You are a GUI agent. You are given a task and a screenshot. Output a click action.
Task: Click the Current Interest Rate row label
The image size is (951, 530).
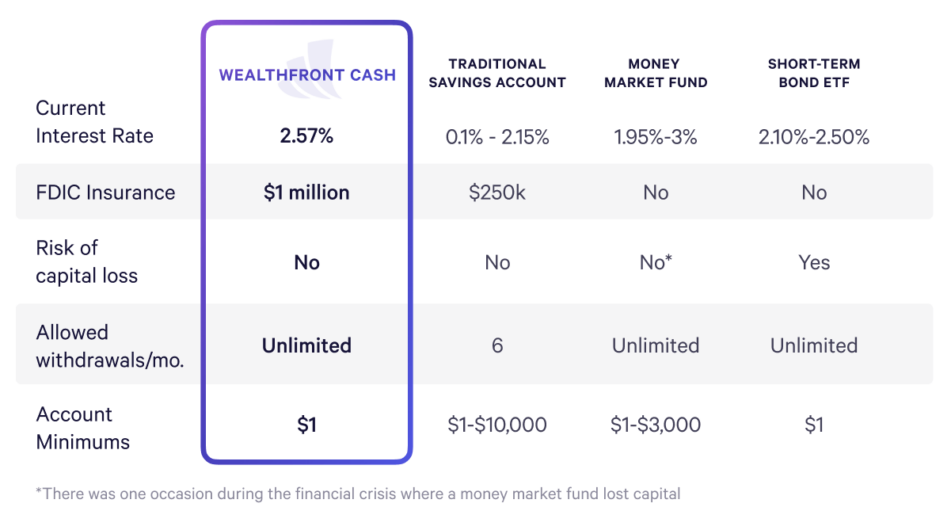click(x=94, y=122)
